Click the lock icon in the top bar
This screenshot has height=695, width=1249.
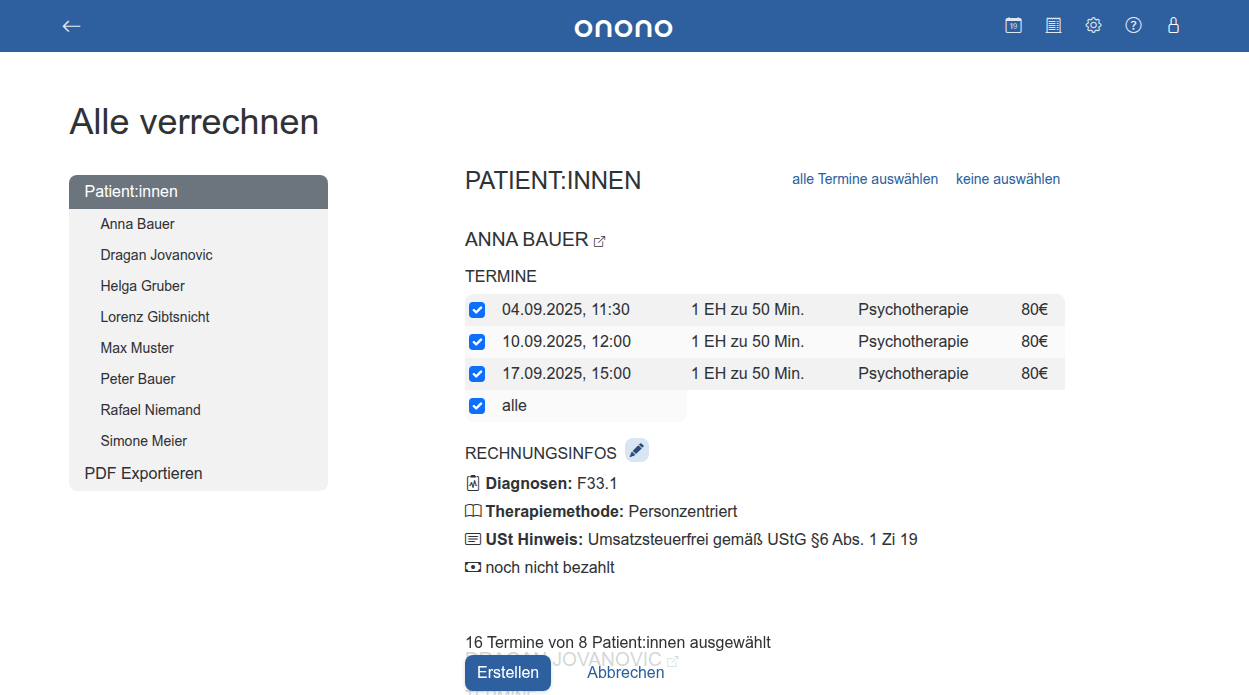[1173, 25]
